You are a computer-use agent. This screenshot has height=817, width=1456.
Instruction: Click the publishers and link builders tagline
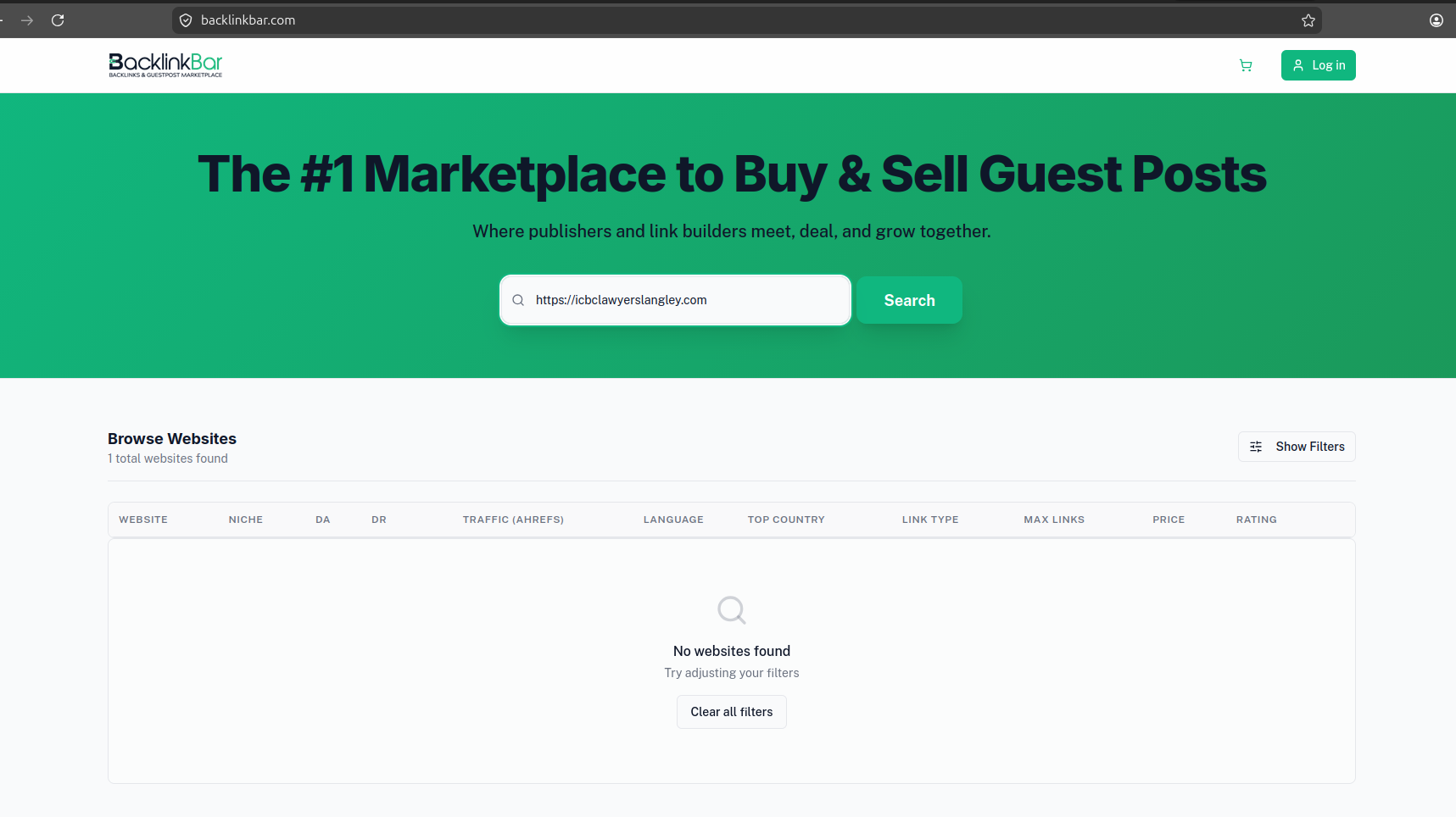pos(732,231)
